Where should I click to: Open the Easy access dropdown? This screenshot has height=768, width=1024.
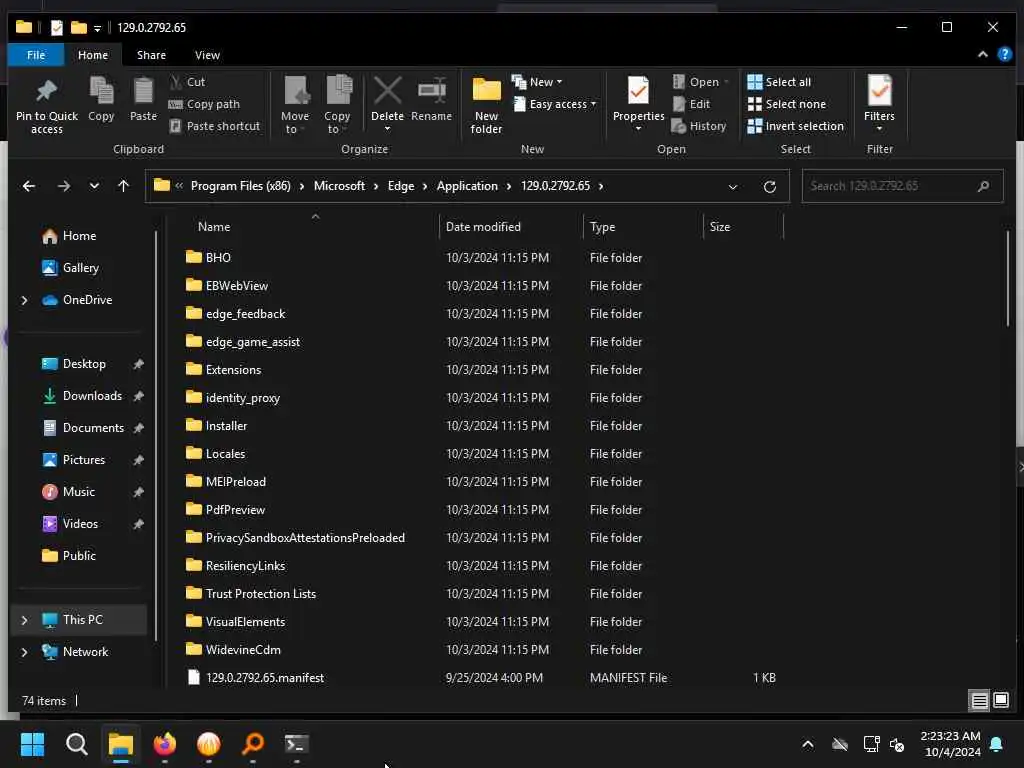[555, 104]
